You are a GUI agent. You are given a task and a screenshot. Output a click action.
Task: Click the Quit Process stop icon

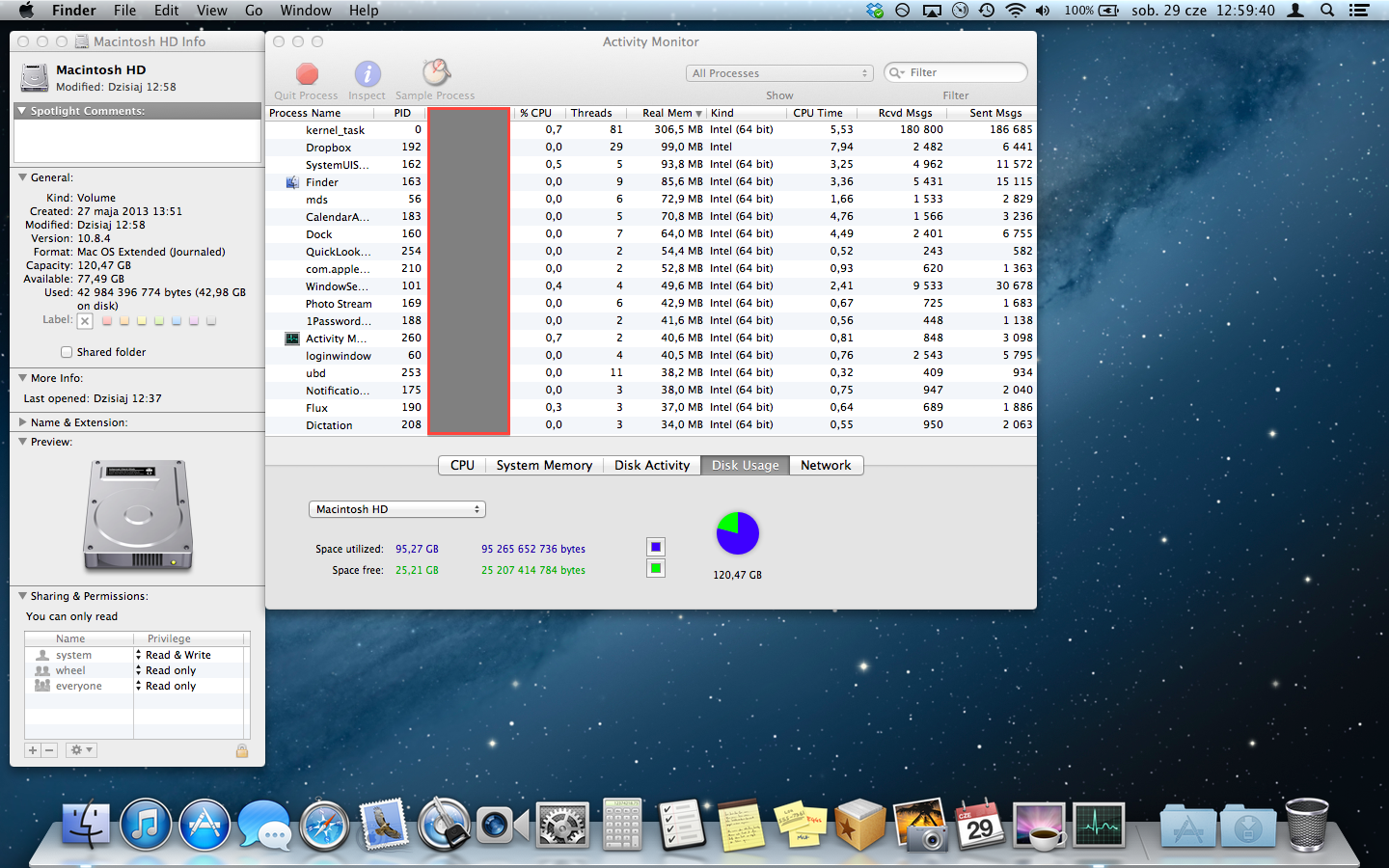[x=307, y=73]
